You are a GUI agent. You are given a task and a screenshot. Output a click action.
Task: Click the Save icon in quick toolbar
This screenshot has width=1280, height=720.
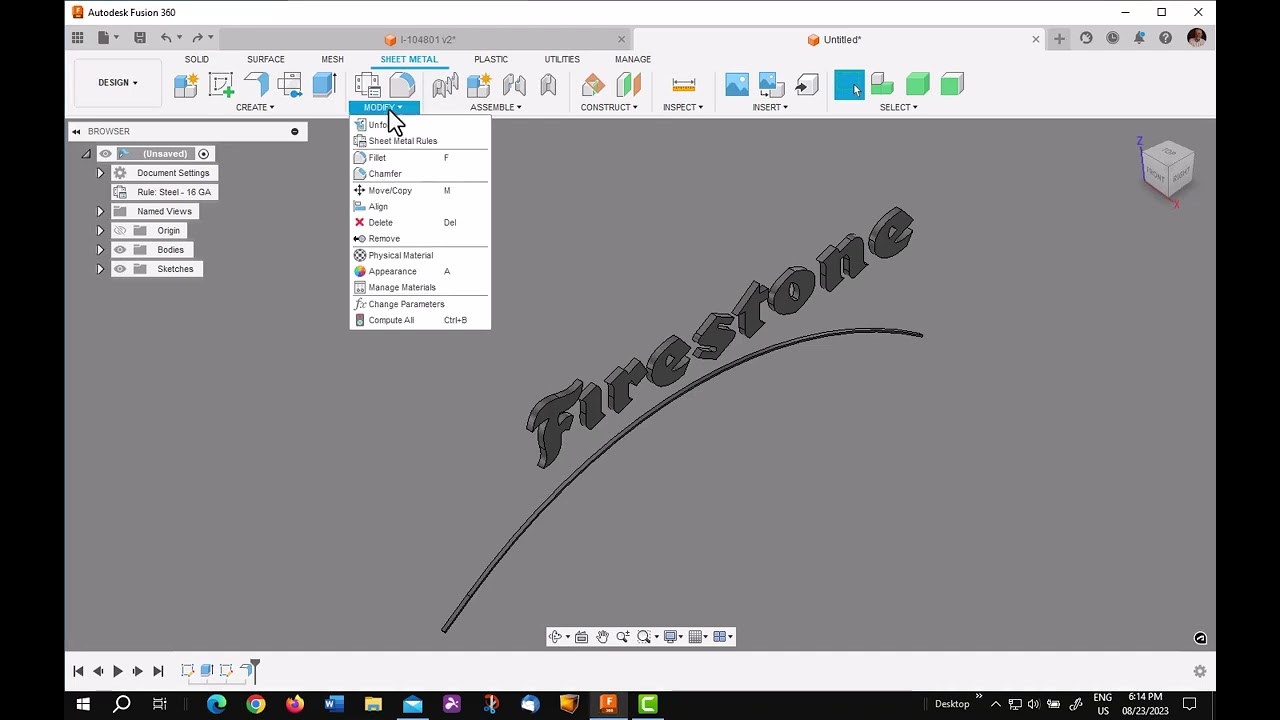[140, 38]
